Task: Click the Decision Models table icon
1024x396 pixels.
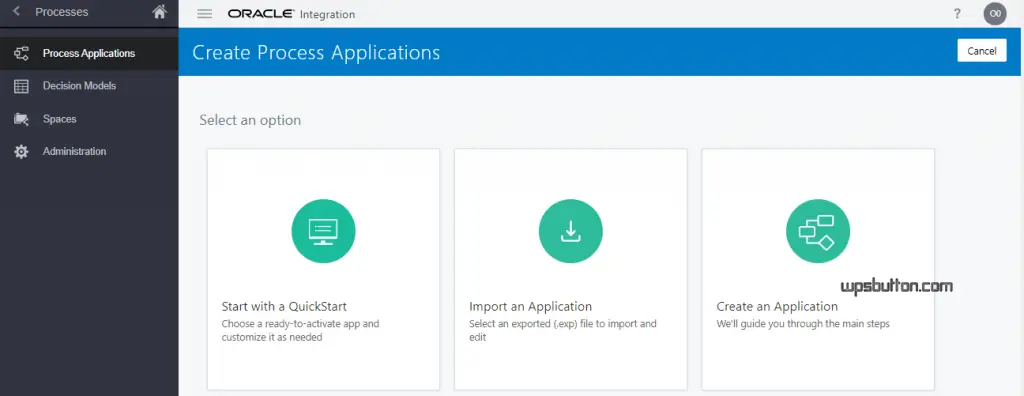Action: click(22, 86)
